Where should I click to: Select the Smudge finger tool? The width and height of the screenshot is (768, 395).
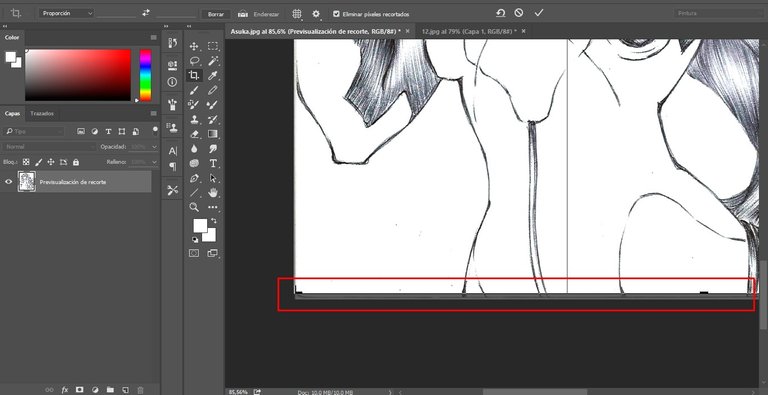click(x=213, y=148)
